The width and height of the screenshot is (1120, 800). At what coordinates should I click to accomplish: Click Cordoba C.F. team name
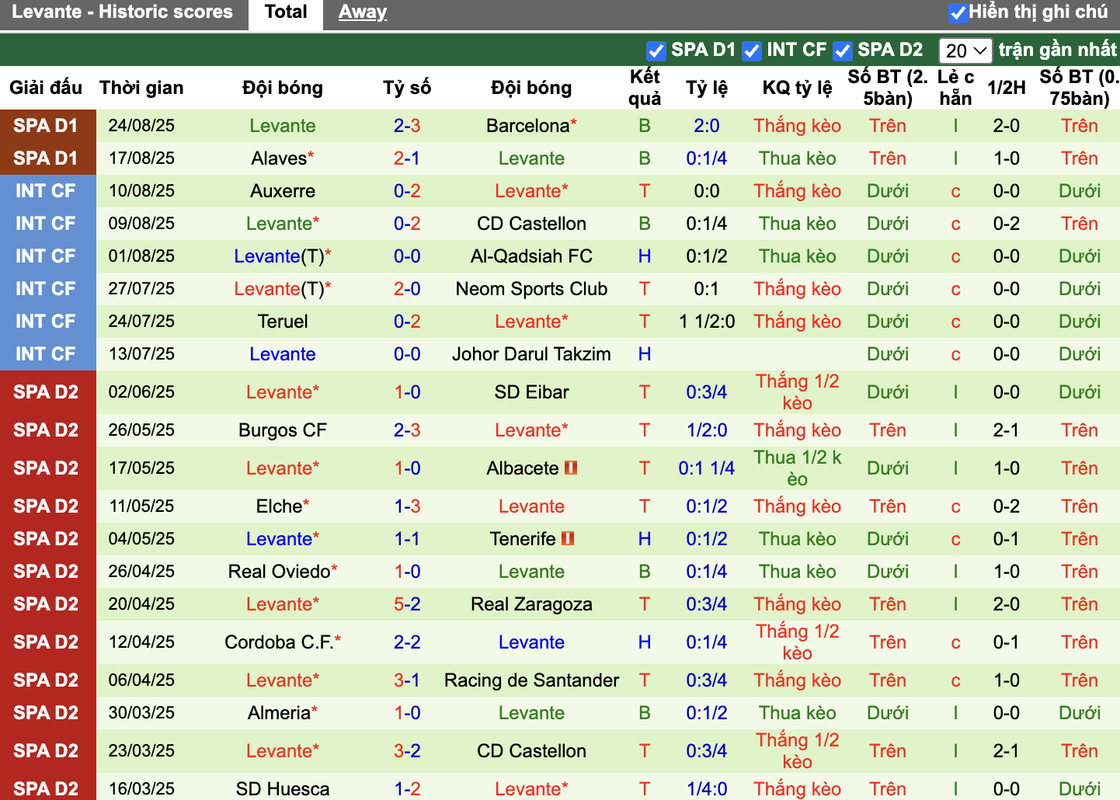click(x=279, y=641)
